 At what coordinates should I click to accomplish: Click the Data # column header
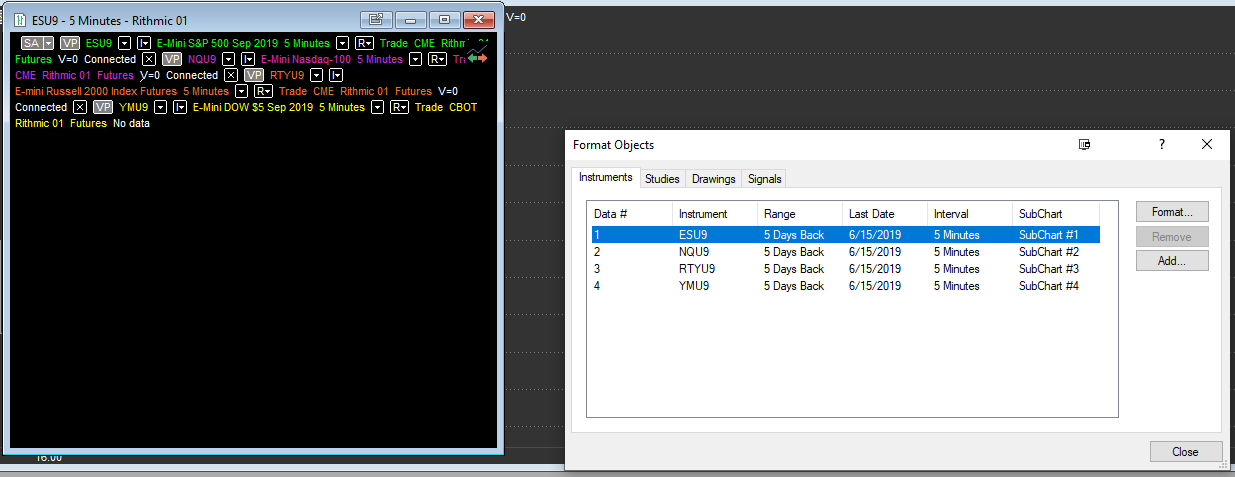630,214
